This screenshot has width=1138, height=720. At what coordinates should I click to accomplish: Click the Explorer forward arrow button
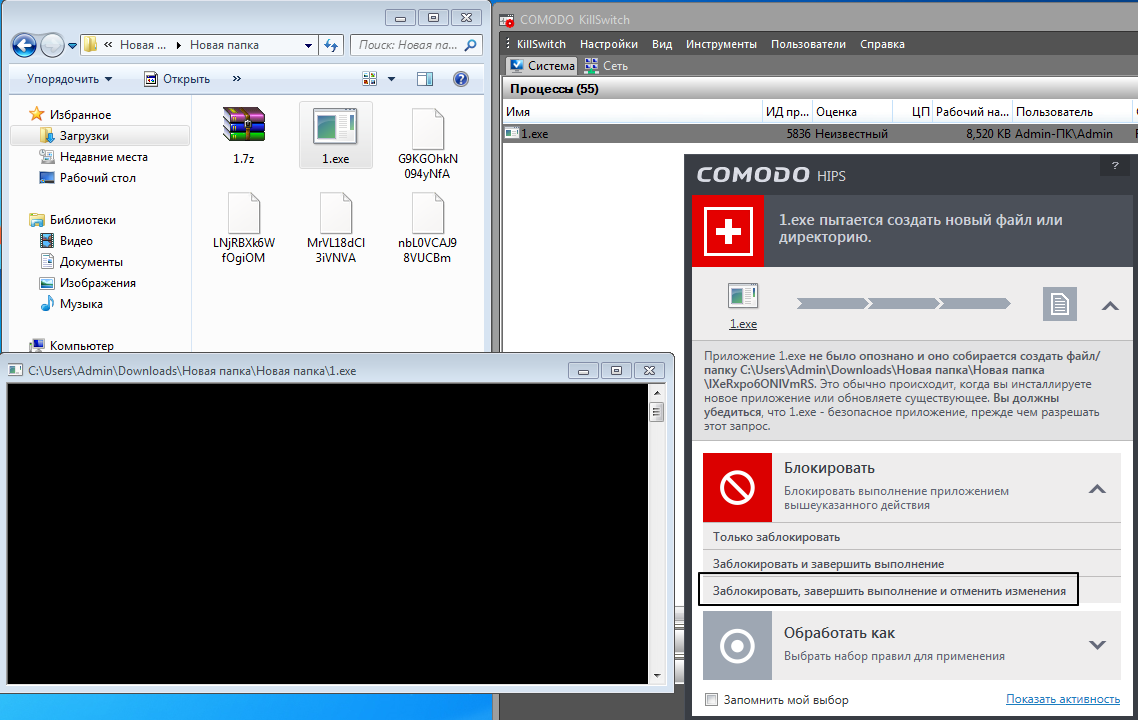[x=52, y=46]
